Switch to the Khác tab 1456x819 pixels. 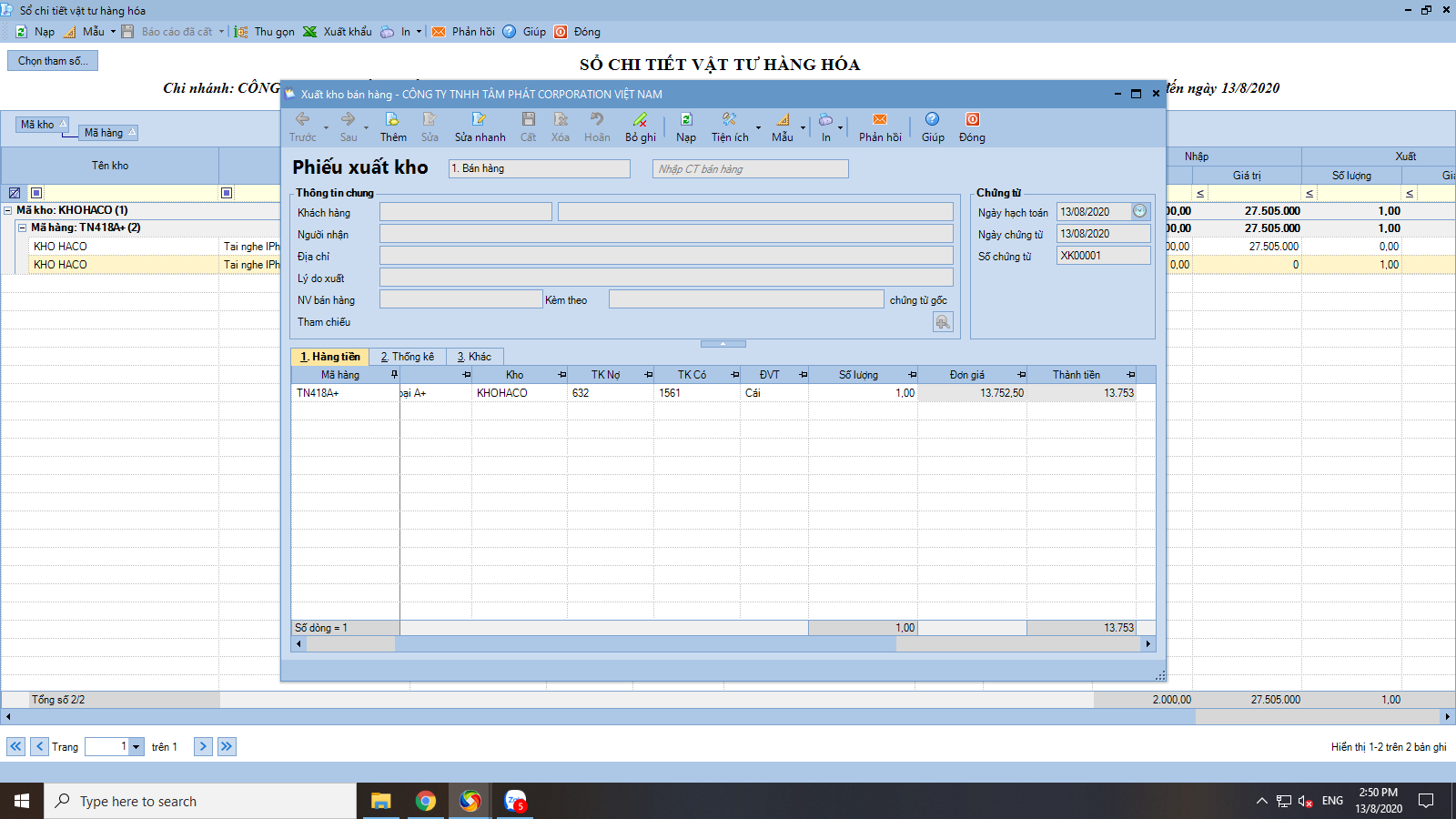[474, 357]
